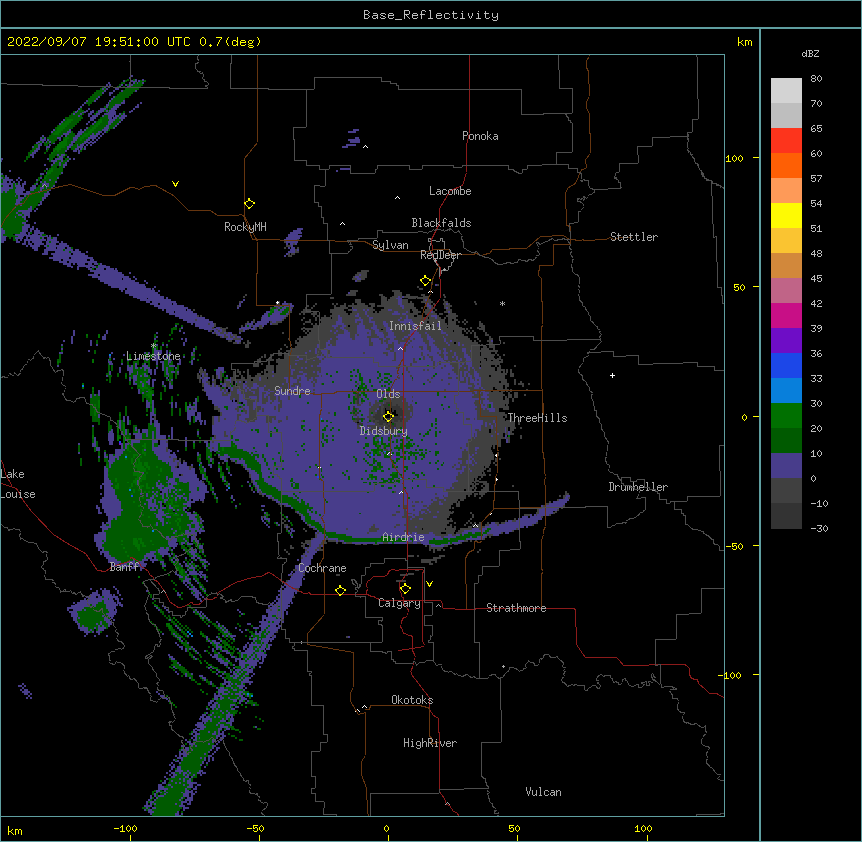Click the dBZ legend heading

810,53
